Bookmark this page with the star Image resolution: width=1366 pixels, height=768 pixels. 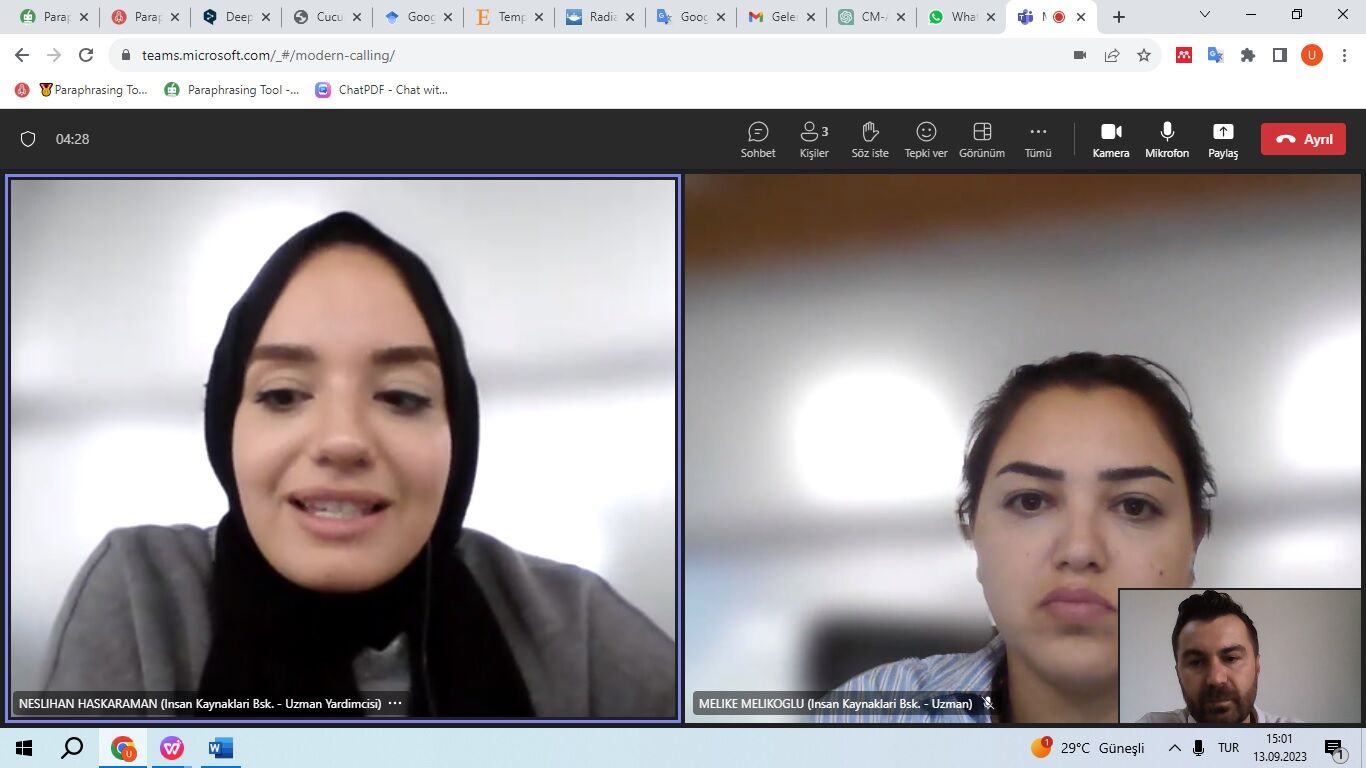click(1144, 55)
